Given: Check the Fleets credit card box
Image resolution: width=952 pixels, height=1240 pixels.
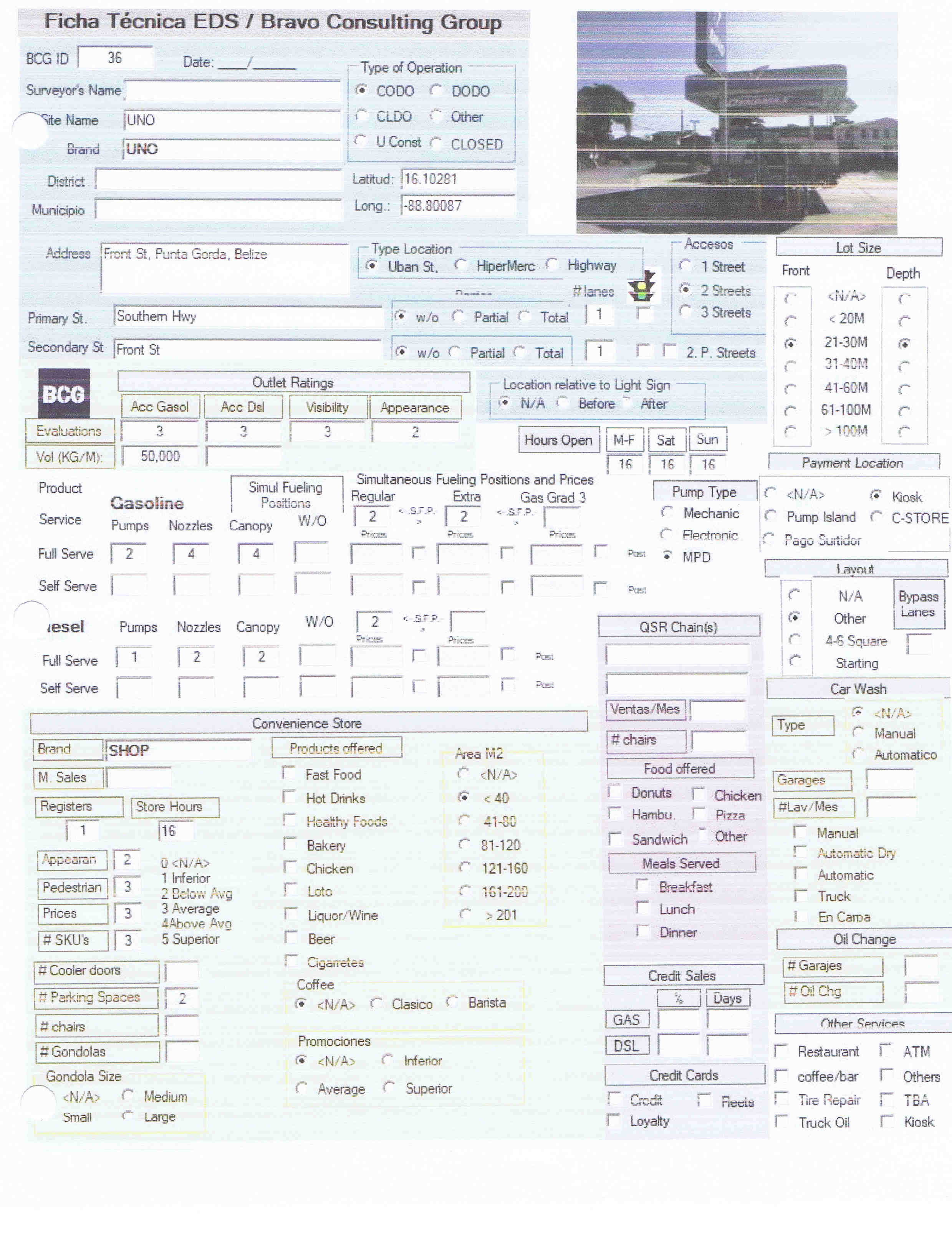Looking at the screenshot, I should pyautogui.click(x=704, y=1101).
